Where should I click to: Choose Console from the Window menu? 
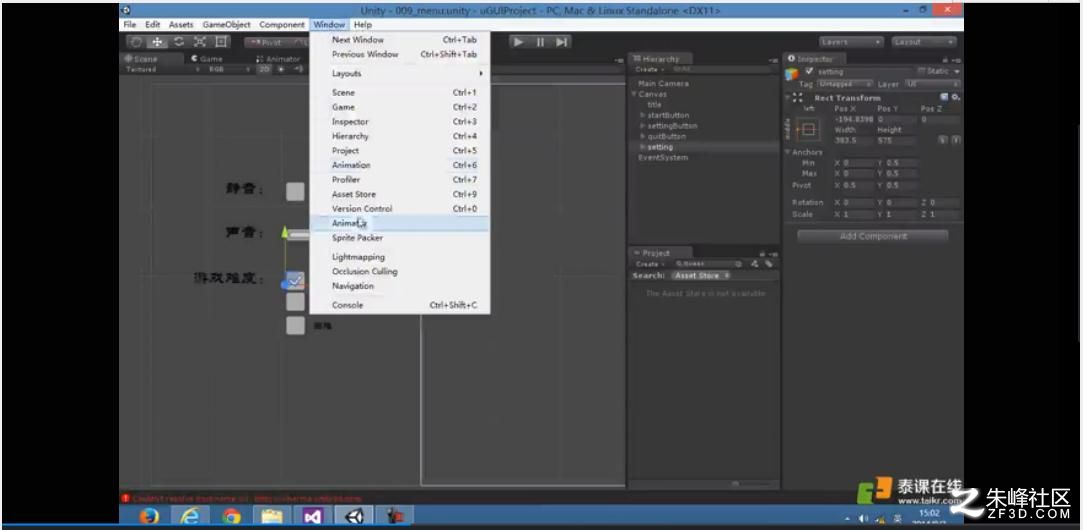tap(400, 305)
